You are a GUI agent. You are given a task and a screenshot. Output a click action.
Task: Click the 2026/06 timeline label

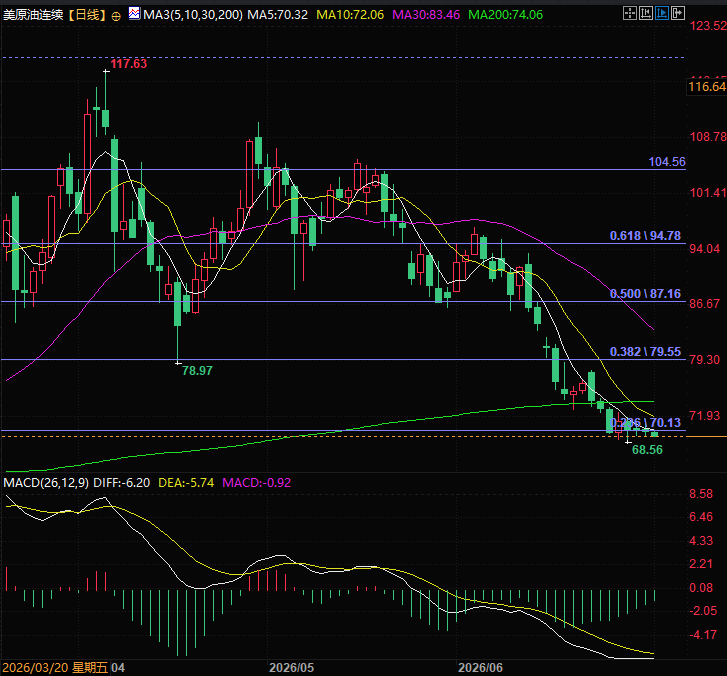point(480,668)
